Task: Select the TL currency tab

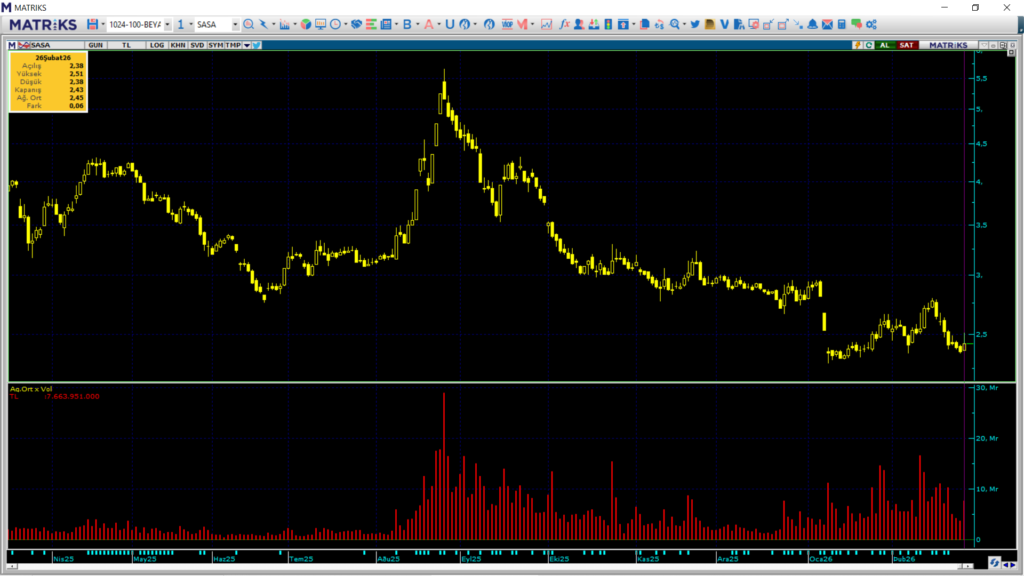Action: (x=127, y=45)
